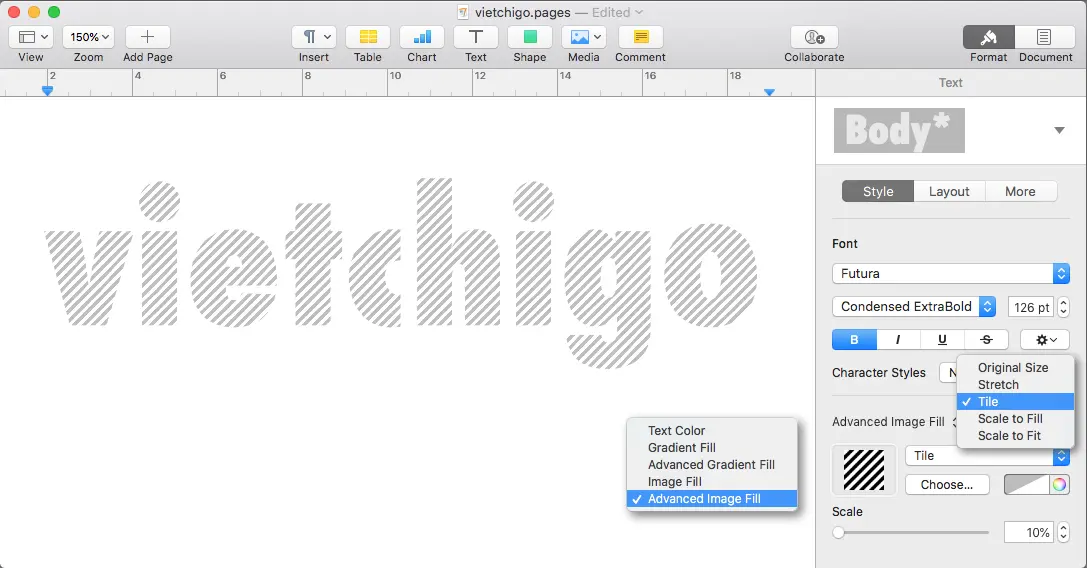1087x568 pixels.
Task: Insert a Table from toolbar
Action: [x=368, y=37]
